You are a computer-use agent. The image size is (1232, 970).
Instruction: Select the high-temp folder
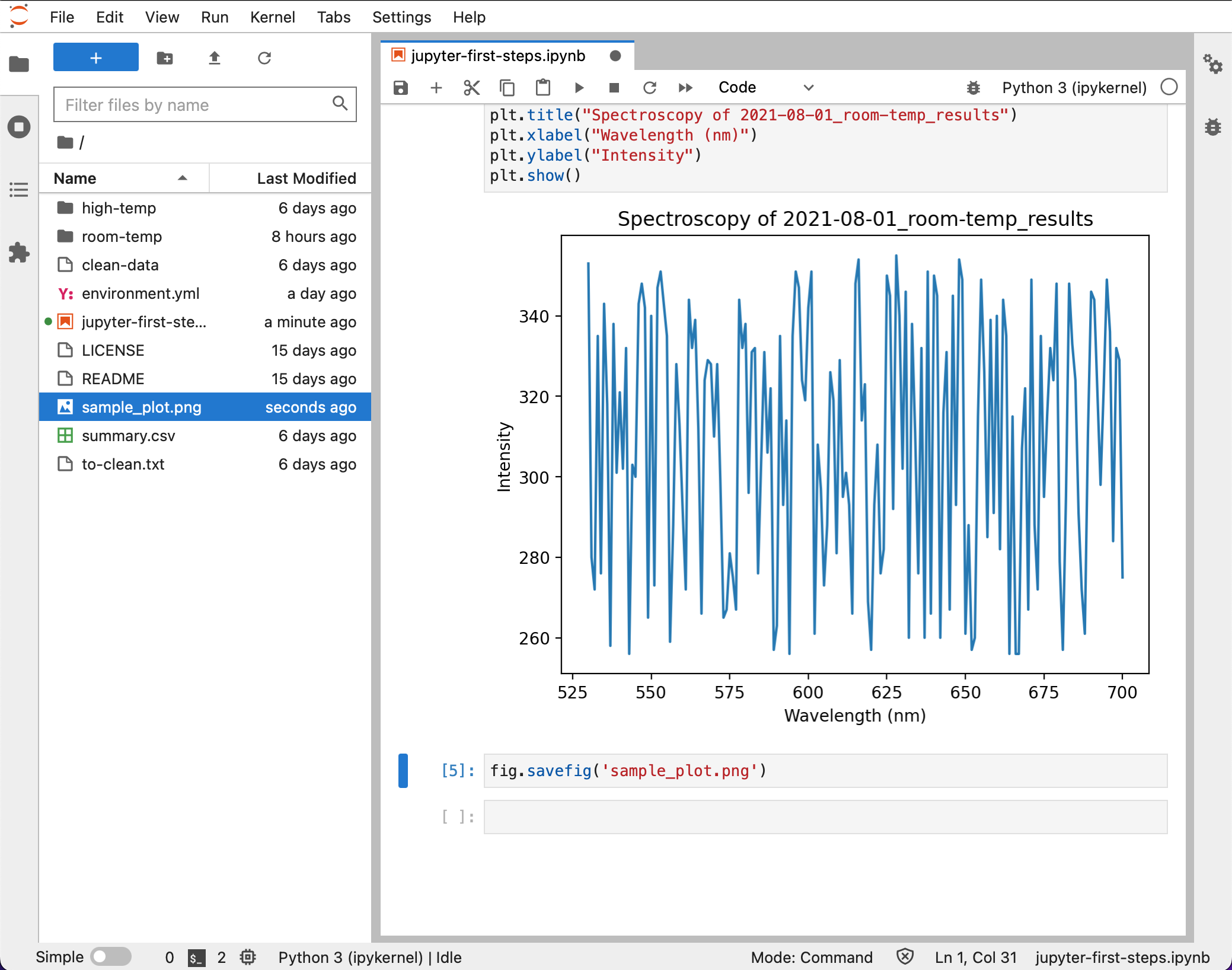click(x=205, y=208)
